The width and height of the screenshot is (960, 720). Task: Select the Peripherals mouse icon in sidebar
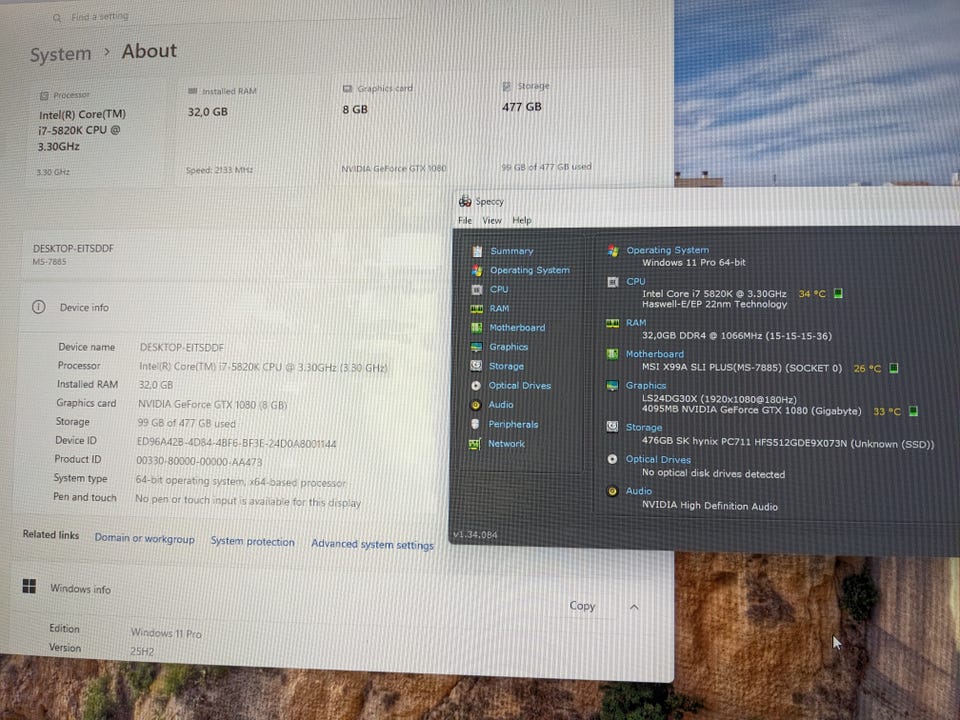475,424
